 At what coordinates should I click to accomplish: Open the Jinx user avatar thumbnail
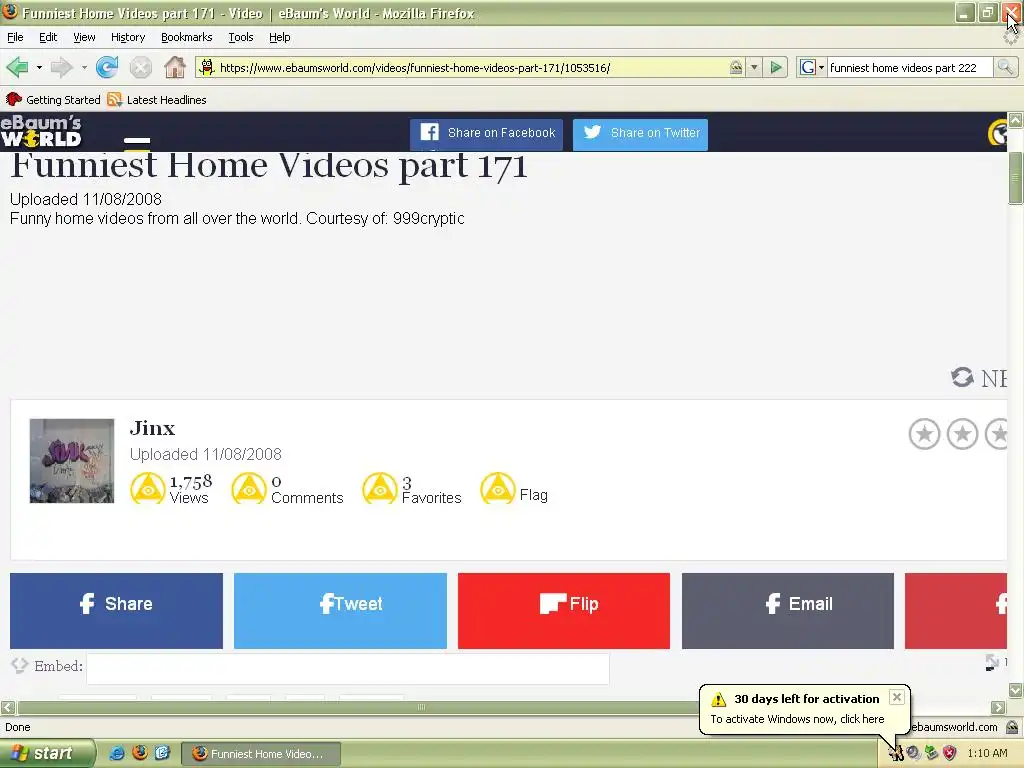pyautogui.click(x=72, y=461)
